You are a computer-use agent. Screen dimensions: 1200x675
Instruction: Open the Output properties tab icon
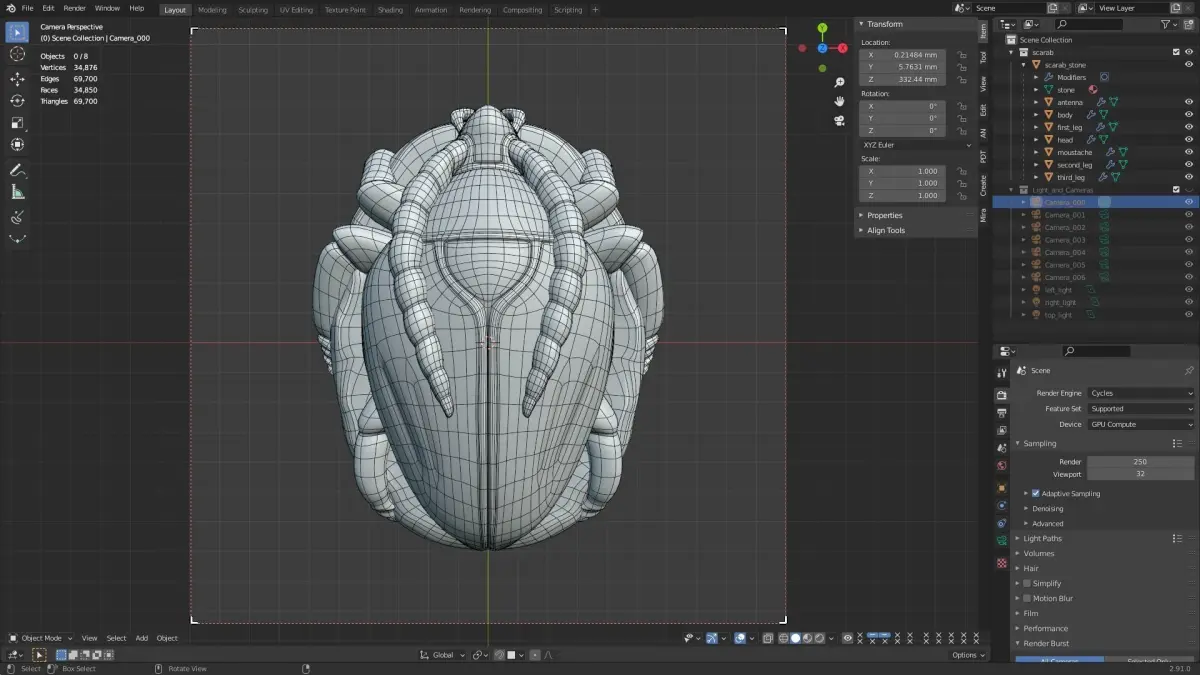click(1001, 413)
